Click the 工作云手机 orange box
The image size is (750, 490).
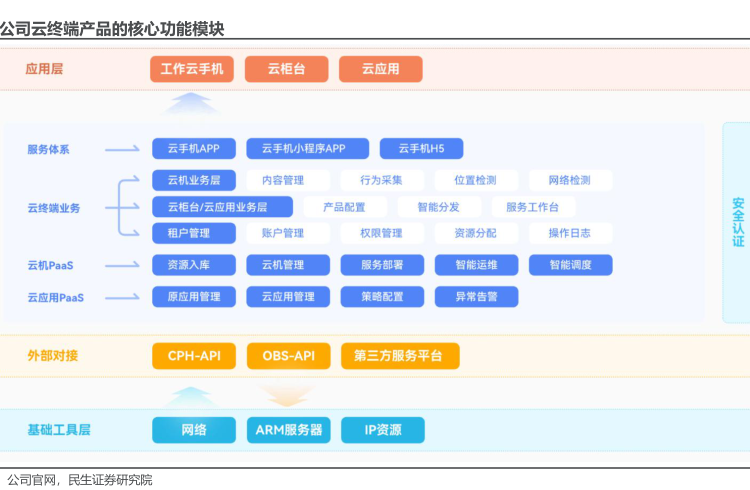click(x=192, y=69)
